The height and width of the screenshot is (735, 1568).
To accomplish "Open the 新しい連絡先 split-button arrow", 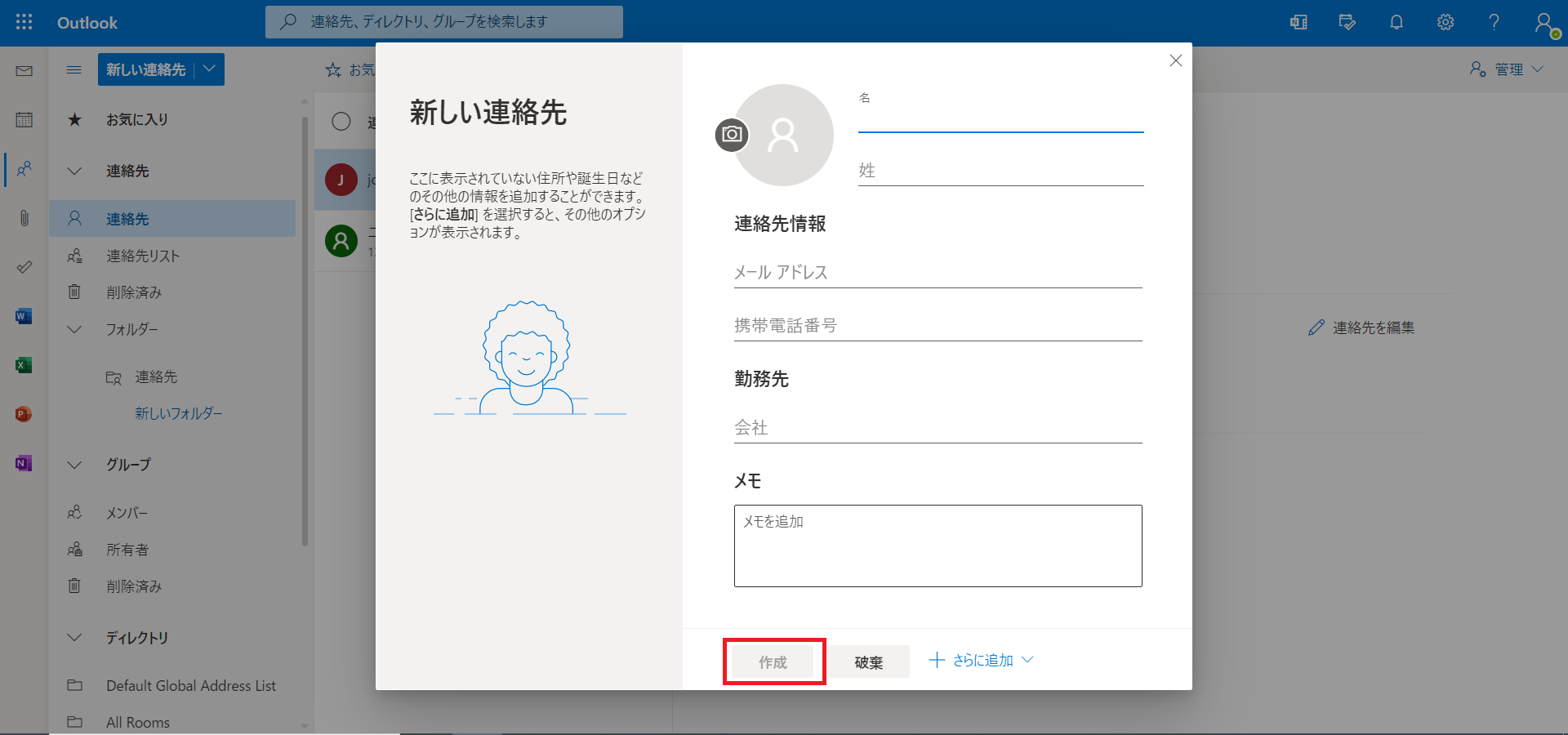I will [210, 69].
